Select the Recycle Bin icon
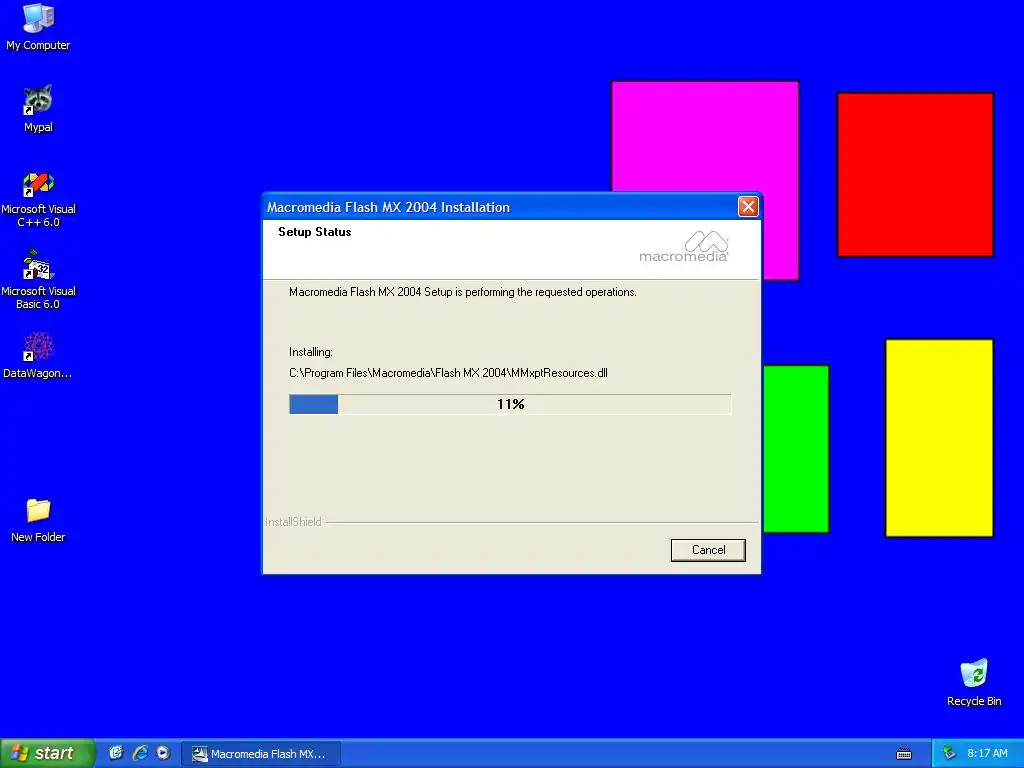Viewport: 1024px width, 768px height. (974, 683)
